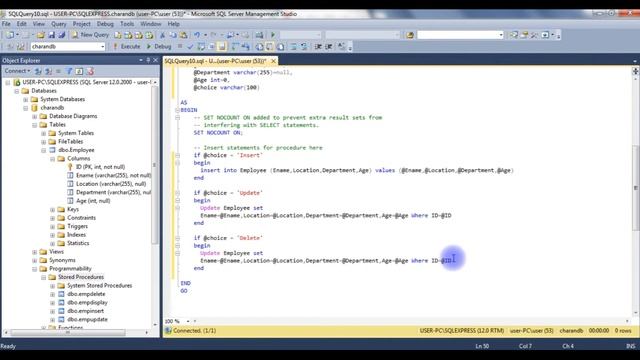Toggle Results to File mode
The height and width of the screenshot is (360, 640).
click(x=280, y=47)
